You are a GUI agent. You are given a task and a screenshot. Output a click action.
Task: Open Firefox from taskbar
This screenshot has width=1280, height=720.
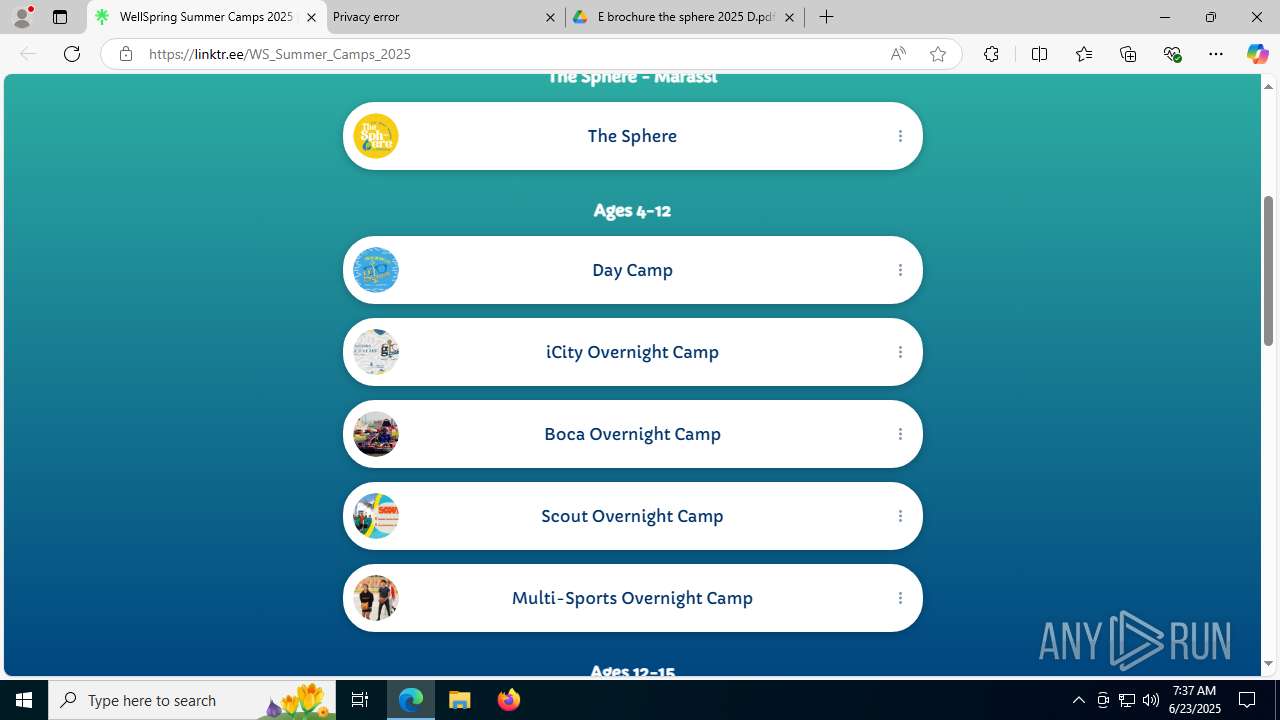(508, 700)
